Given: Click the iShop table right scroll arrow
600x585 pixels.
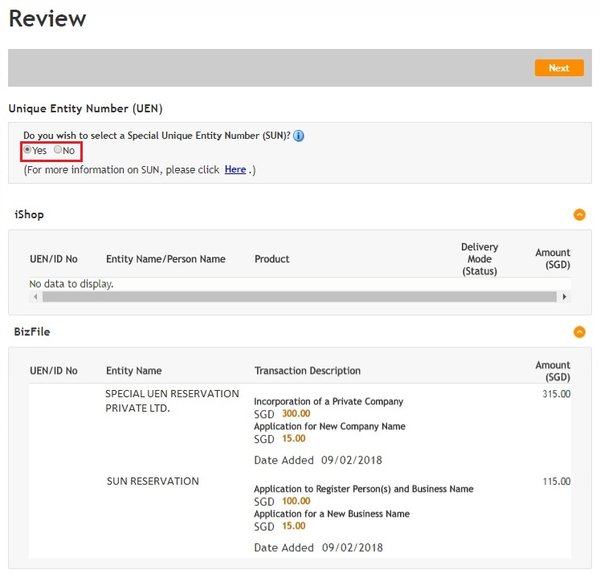Looking at the screenshot, I should (x=564, y=297).
